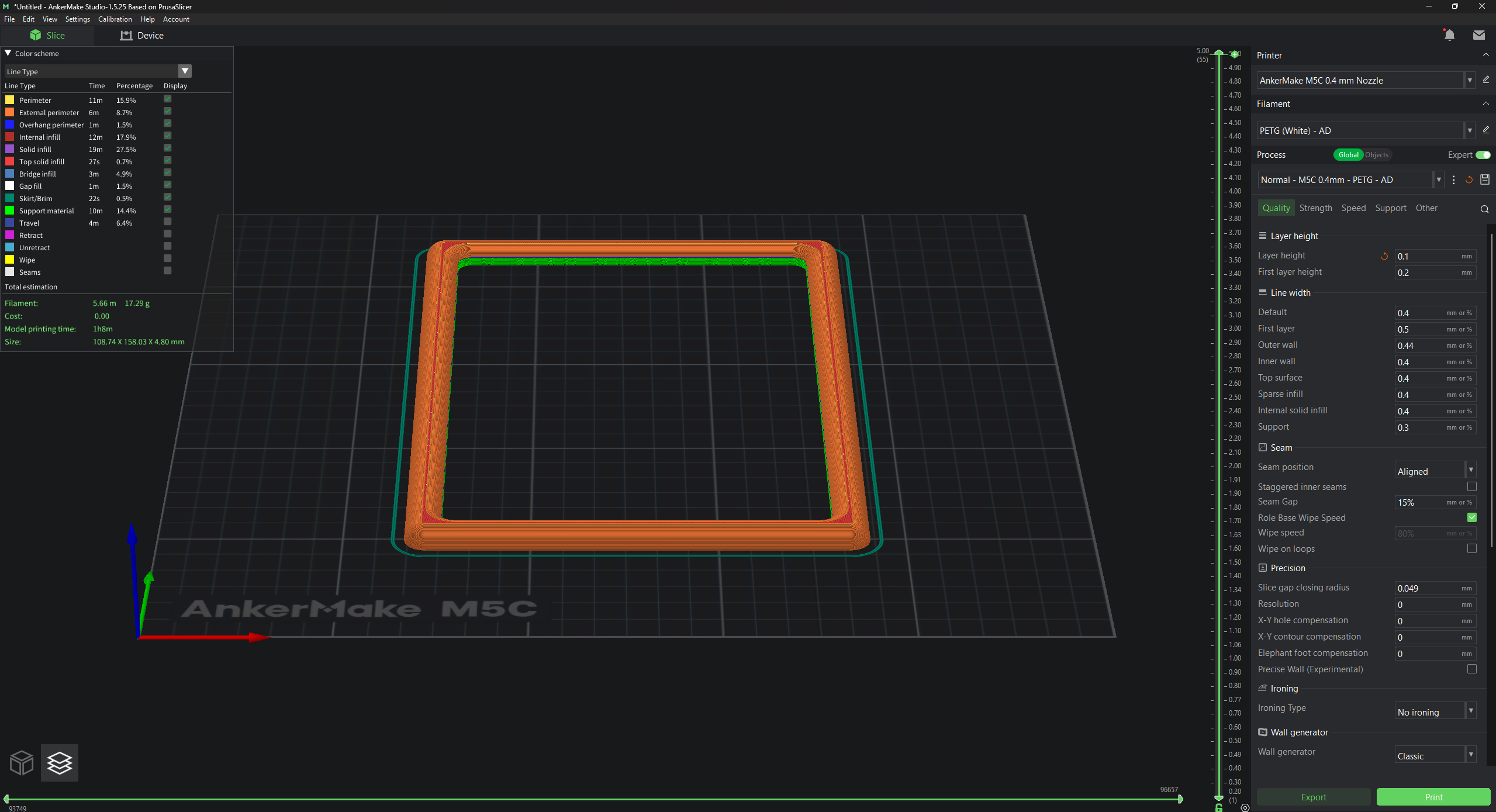Enable Wipe on loops checkbox
Screen dimensions: 1496x812
[1471, 548]
